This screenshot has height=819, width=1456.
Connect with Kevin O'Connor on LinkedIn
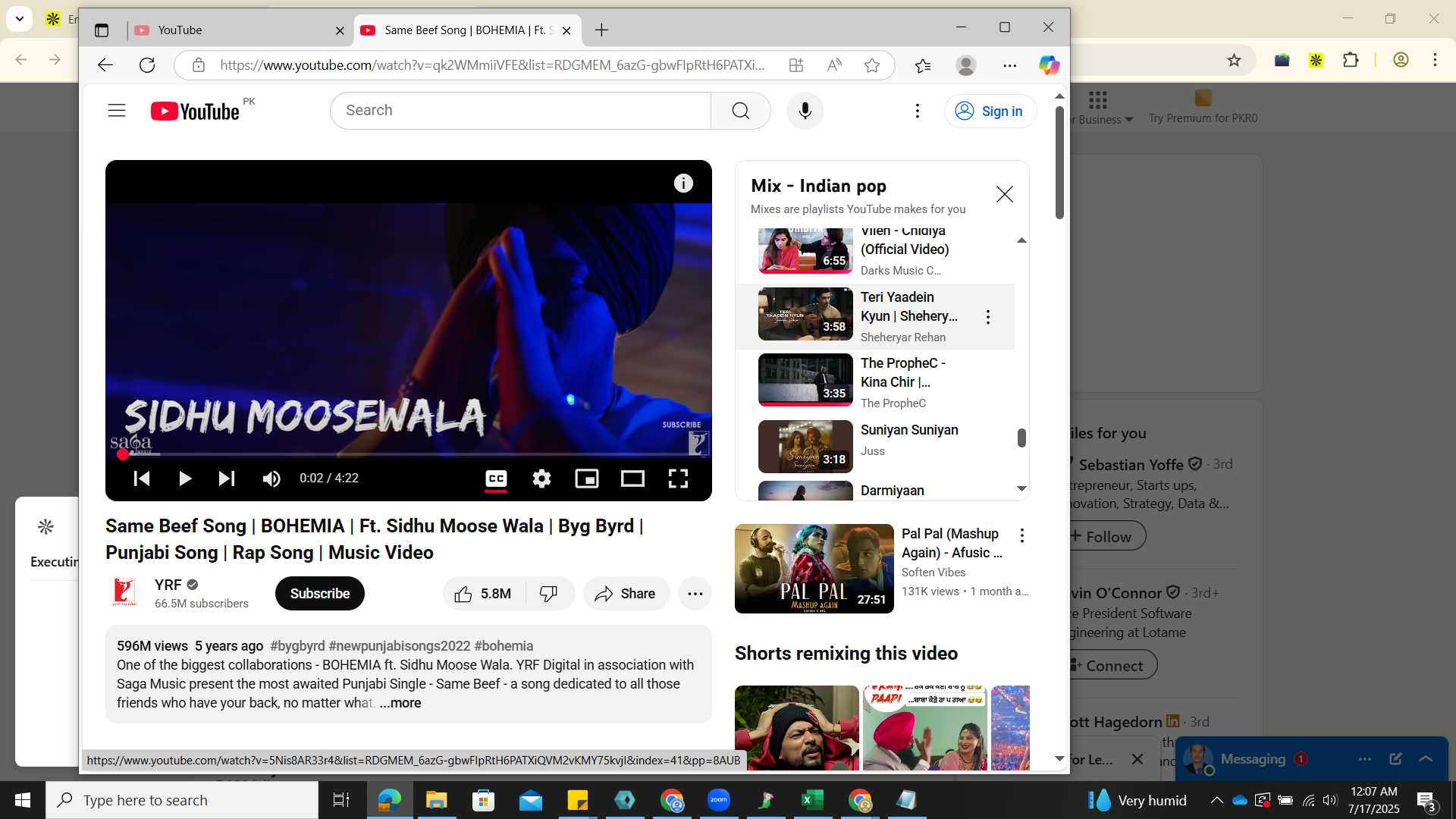[1109, 665]
